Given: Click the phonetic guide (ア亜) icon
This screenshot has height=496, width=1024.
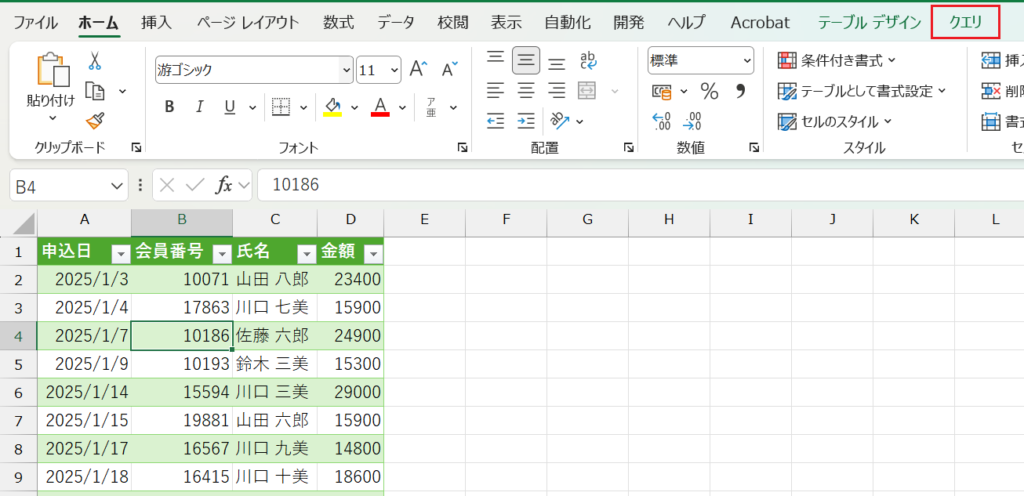Looking at the screenshot, I should pyautogui.click(x=432, y=107).
